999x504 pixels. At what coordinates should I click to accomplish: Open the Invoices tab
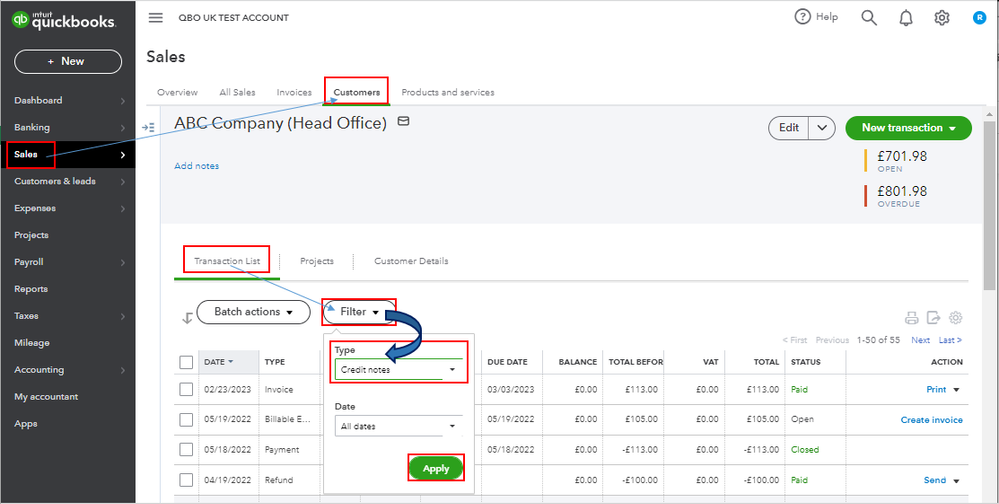(x=294, y=92)
